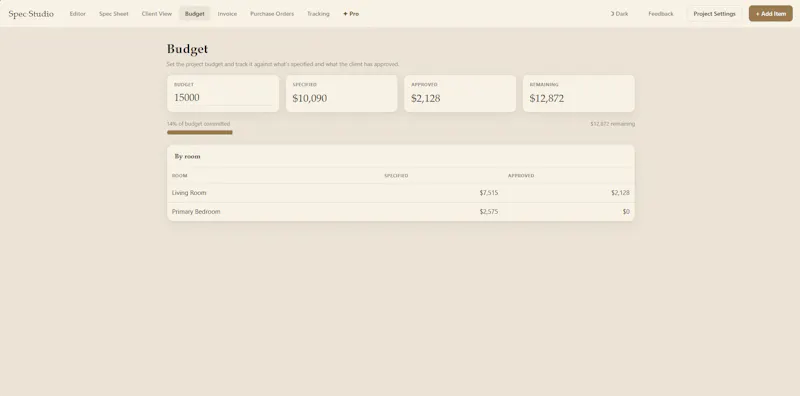
Task: Click the 'By room' heading
Action: 187,156
